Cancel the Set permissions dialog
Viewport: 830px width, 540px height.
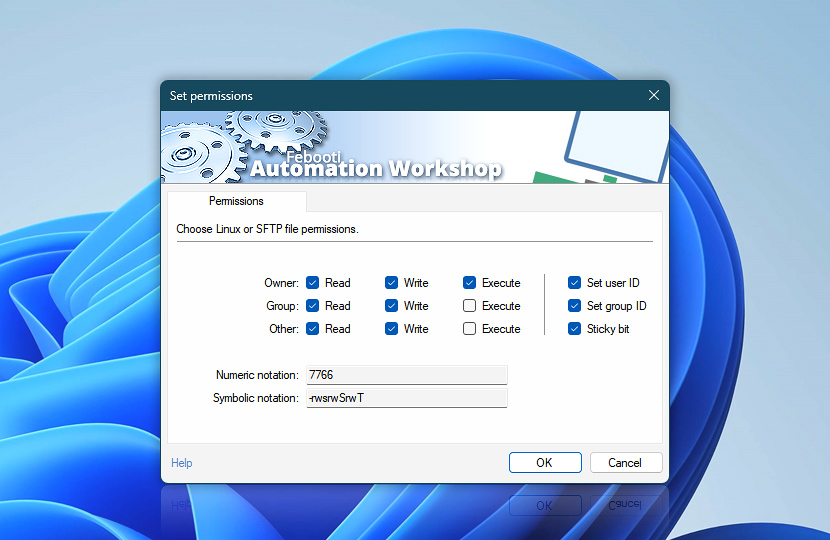[x=626, y=463]
